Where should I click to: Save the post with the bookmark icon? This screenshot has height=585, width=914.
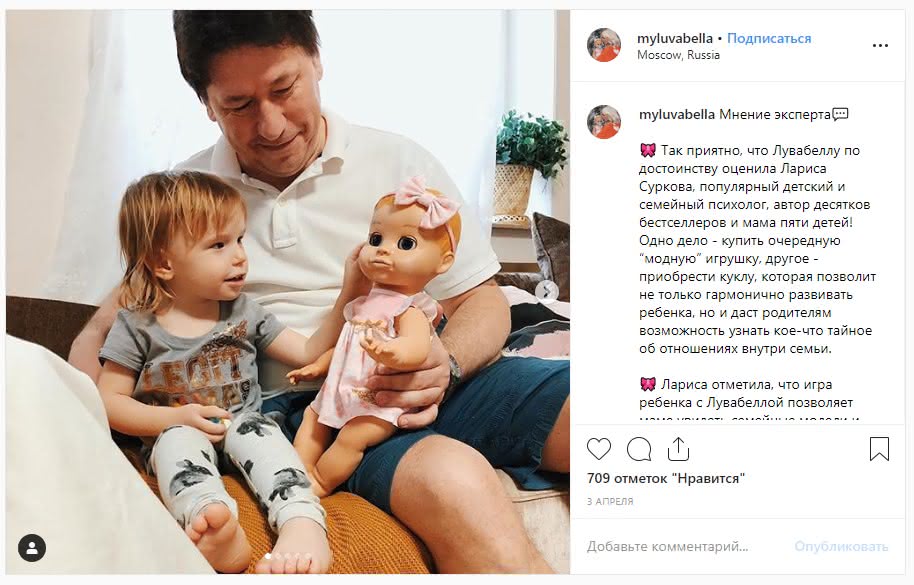click(879, 449)
